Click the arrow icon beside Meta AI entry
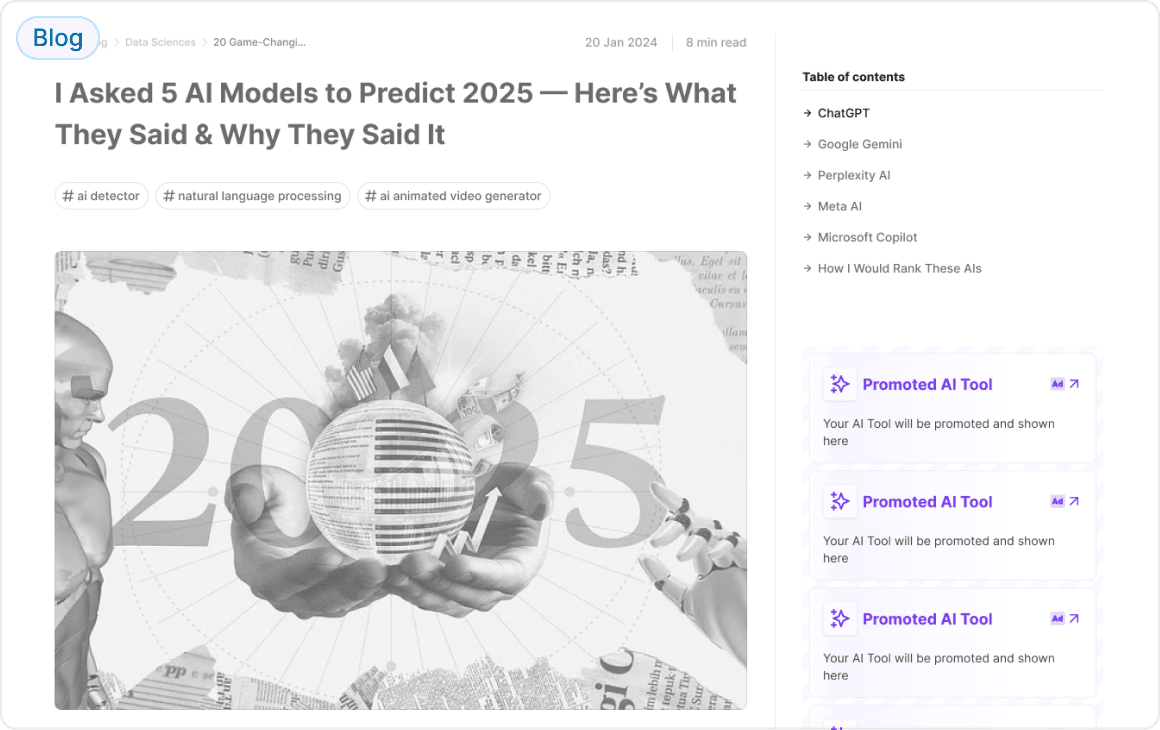This screenshot has height=730, width=1160. click(808, 206)
